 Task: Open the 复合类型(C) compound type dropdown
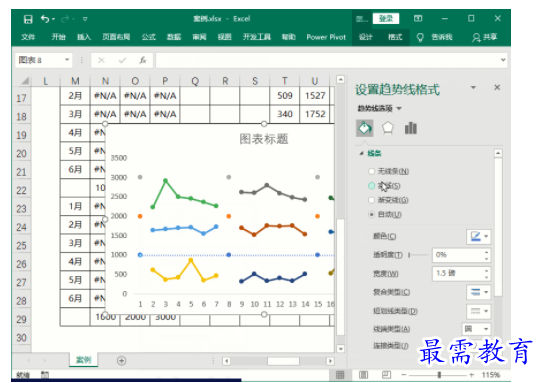[x=479, y=292]
